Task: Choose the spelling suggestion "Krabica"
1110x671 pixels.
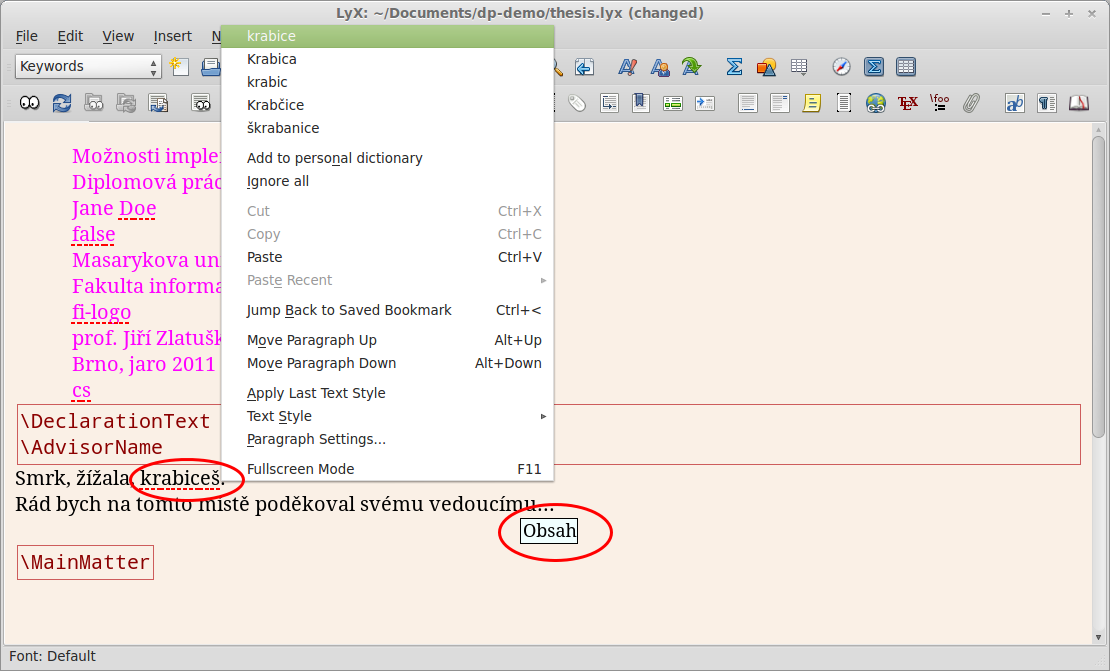Action: [387, 59]
